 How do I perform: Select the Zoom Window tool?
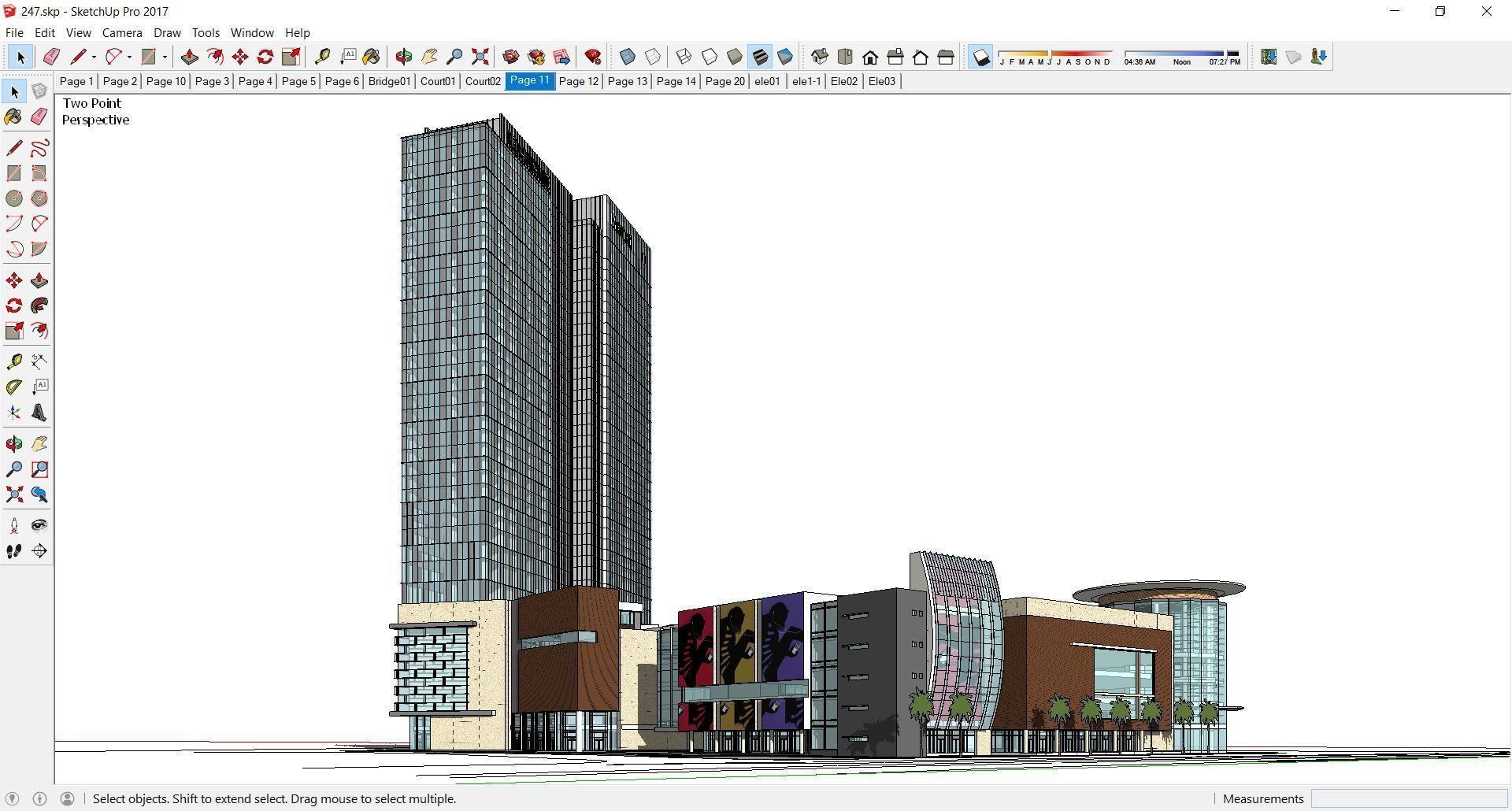39,469
